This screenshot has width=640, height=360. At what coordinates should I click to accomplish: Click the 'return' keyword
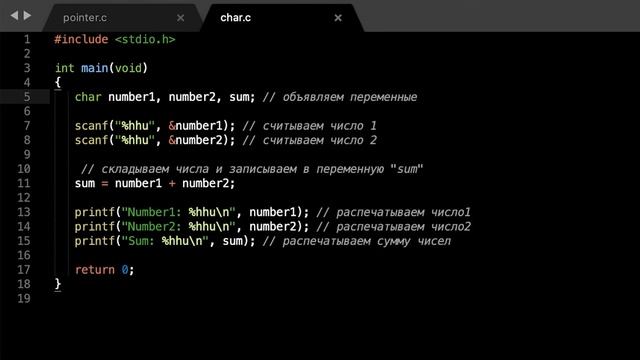coord(94,270)
